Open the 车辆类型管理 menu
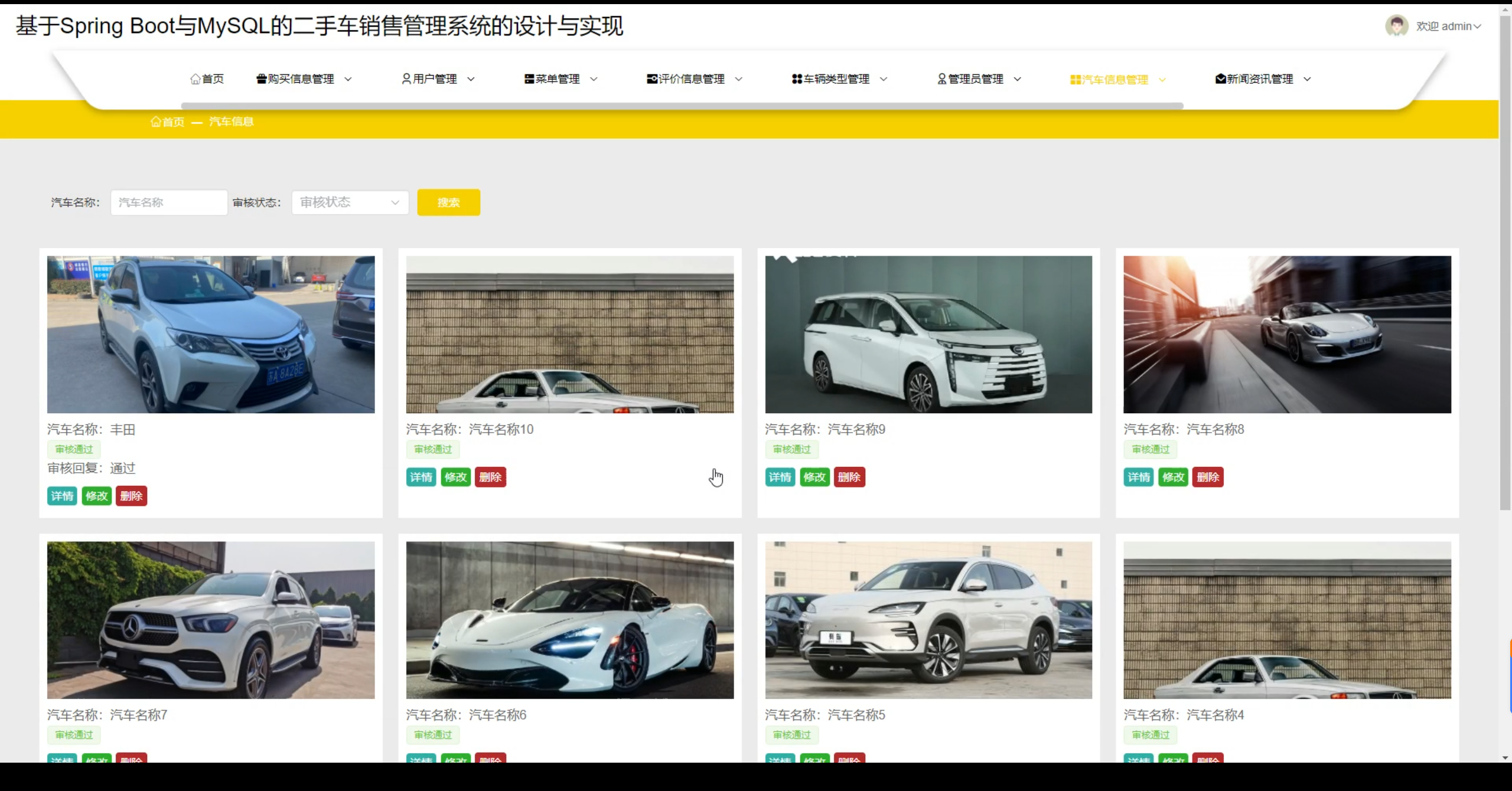This screenshot has height=791, width=1512. [x=836, y=79]
